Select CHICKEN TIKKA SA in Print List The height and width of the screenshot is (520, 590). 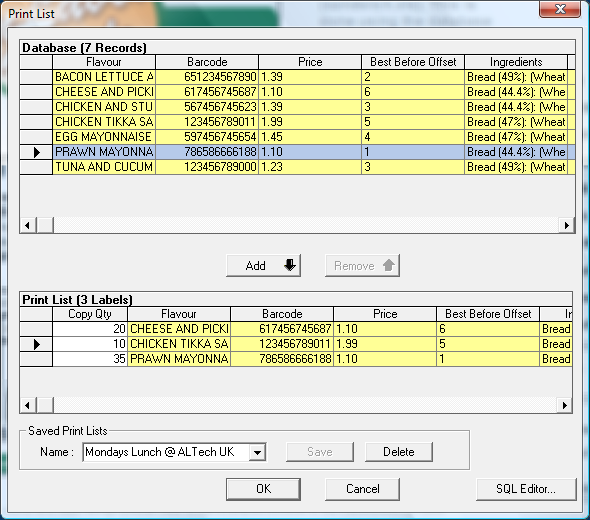[179, 344]
